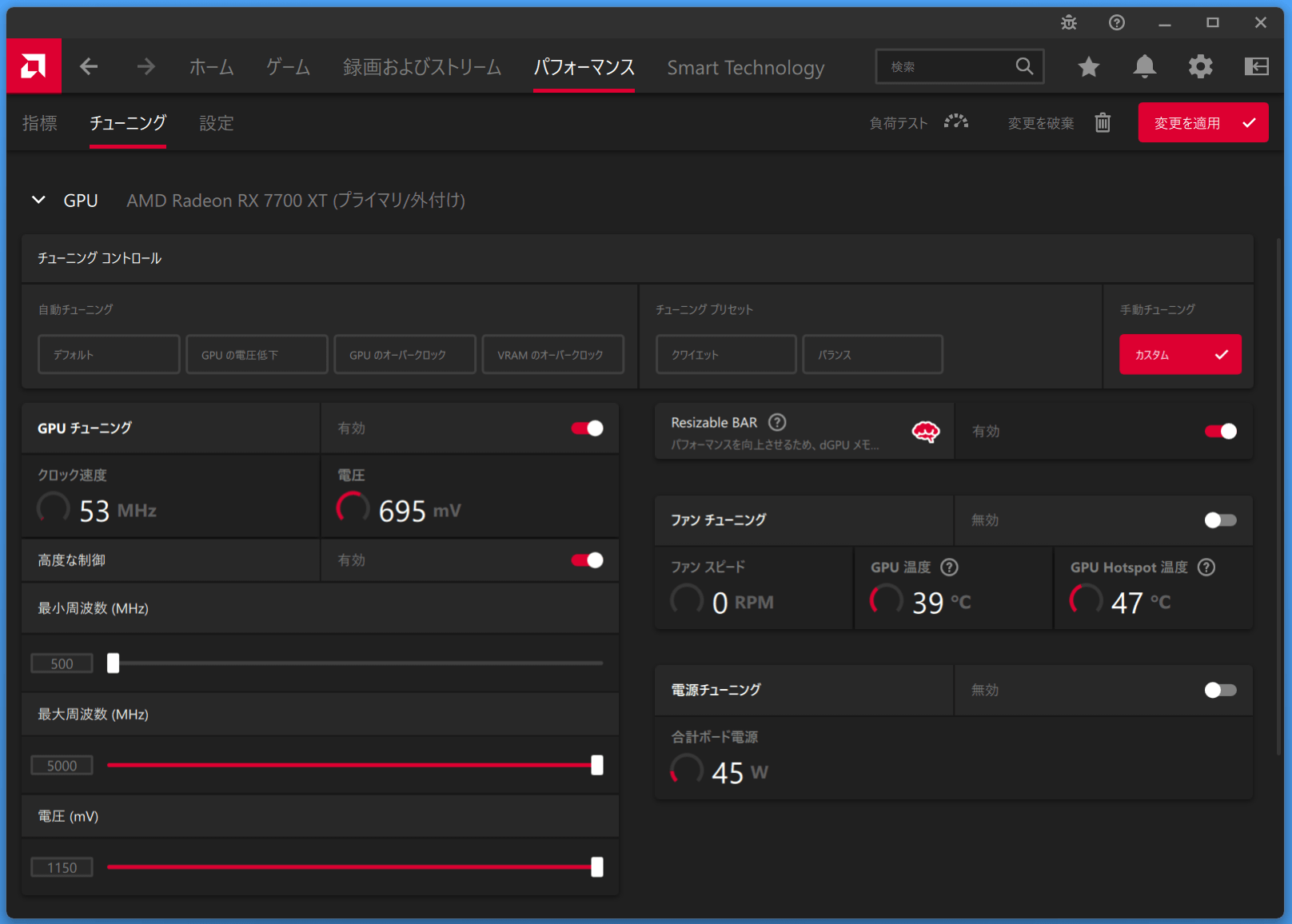Open the bug report icon
The height and width of the screenshot is (924, 1292).
coord(1069,22)
